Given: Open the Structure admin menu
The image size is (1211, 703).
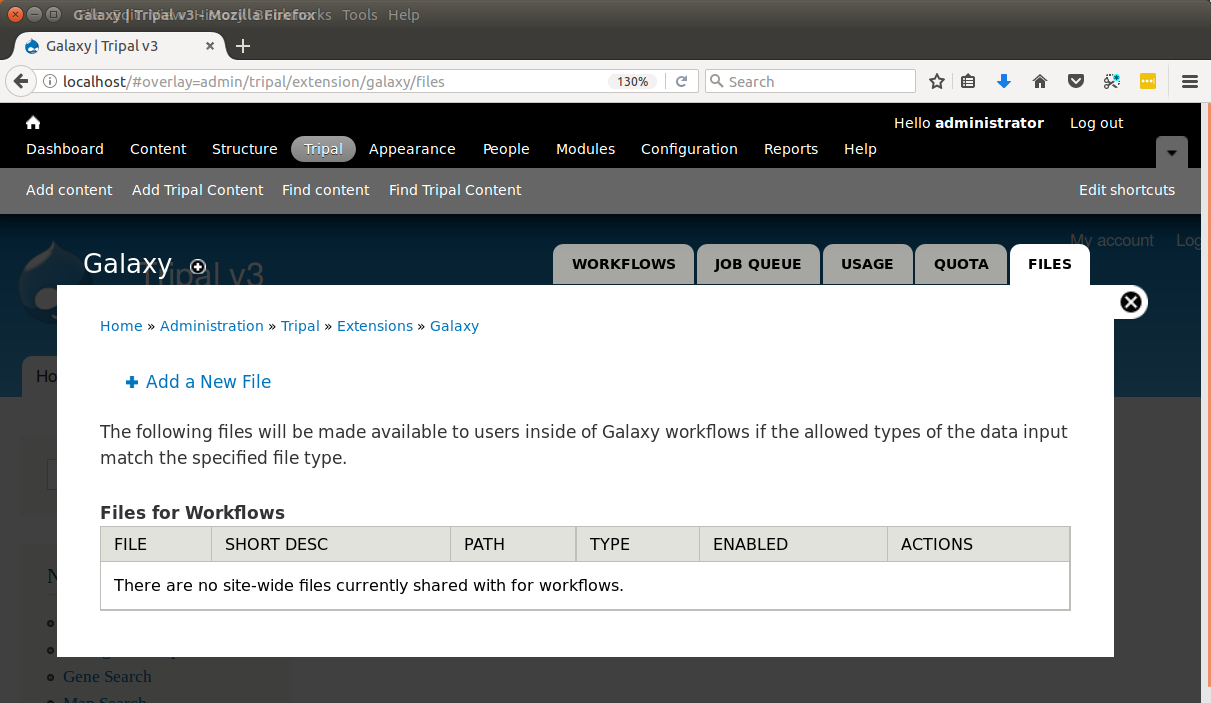Looking at the screenshot, I should (245, 149).
